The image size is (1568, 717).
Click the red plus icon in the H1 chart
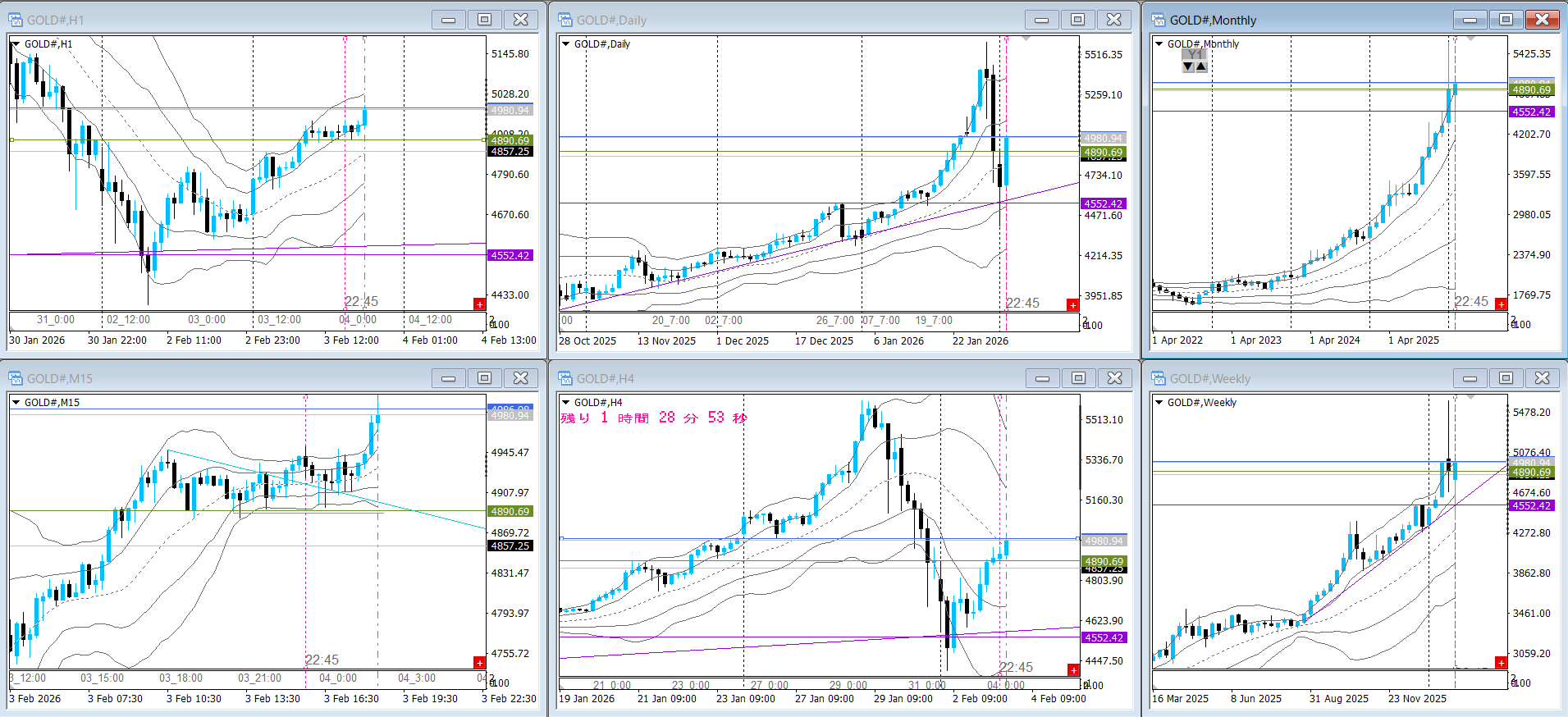click(x=480, y=304)
